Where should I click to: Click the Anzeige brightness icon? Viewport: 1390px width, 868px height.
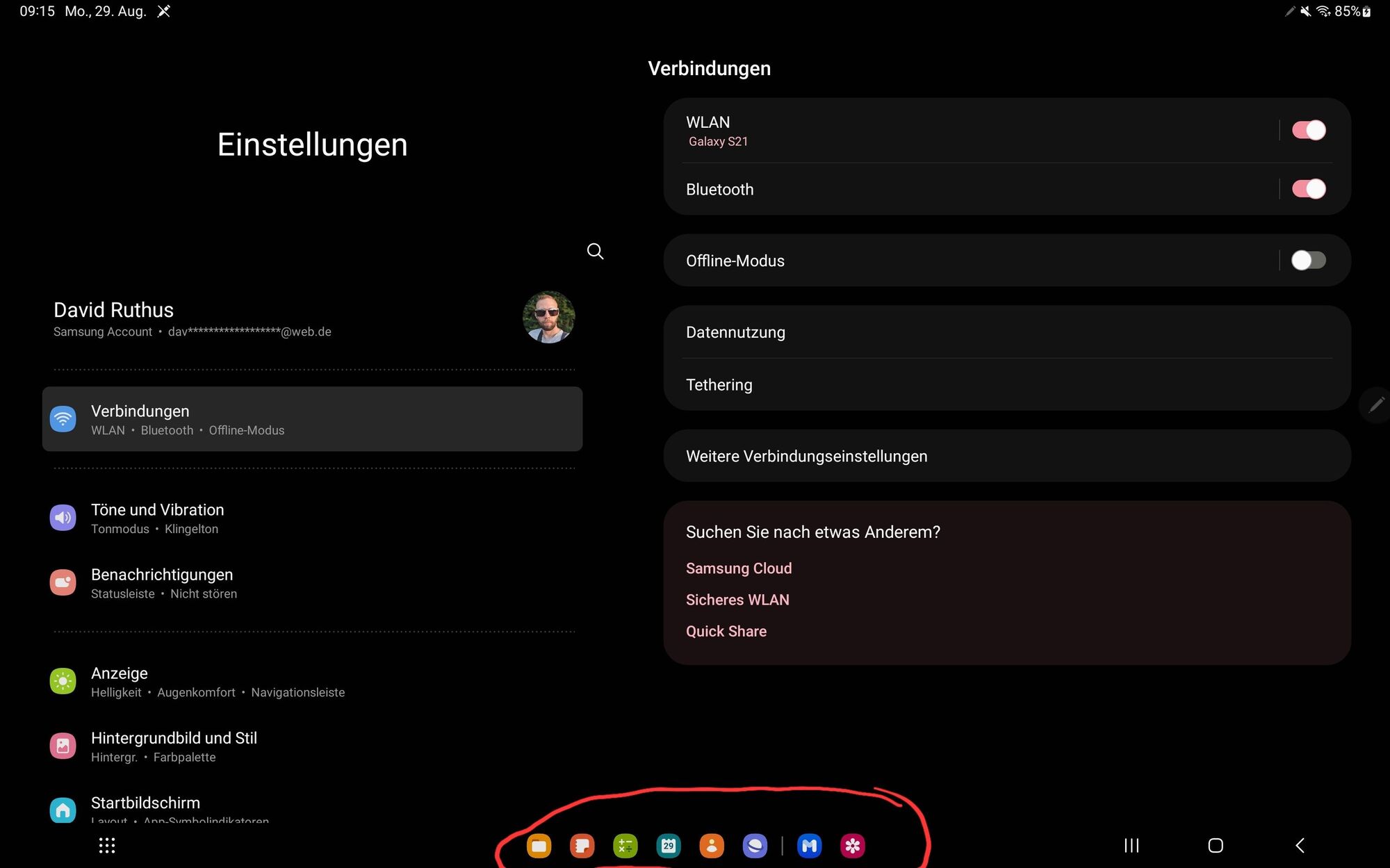(x=63, y=681)
